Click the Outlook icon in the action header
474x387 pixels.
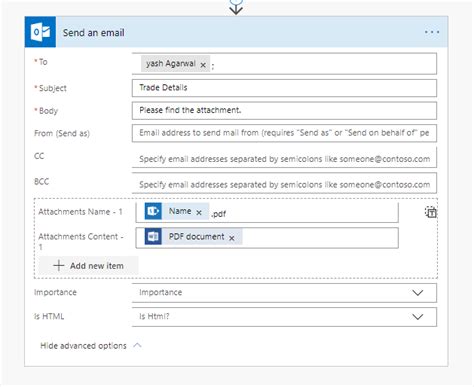coord(40,32)
